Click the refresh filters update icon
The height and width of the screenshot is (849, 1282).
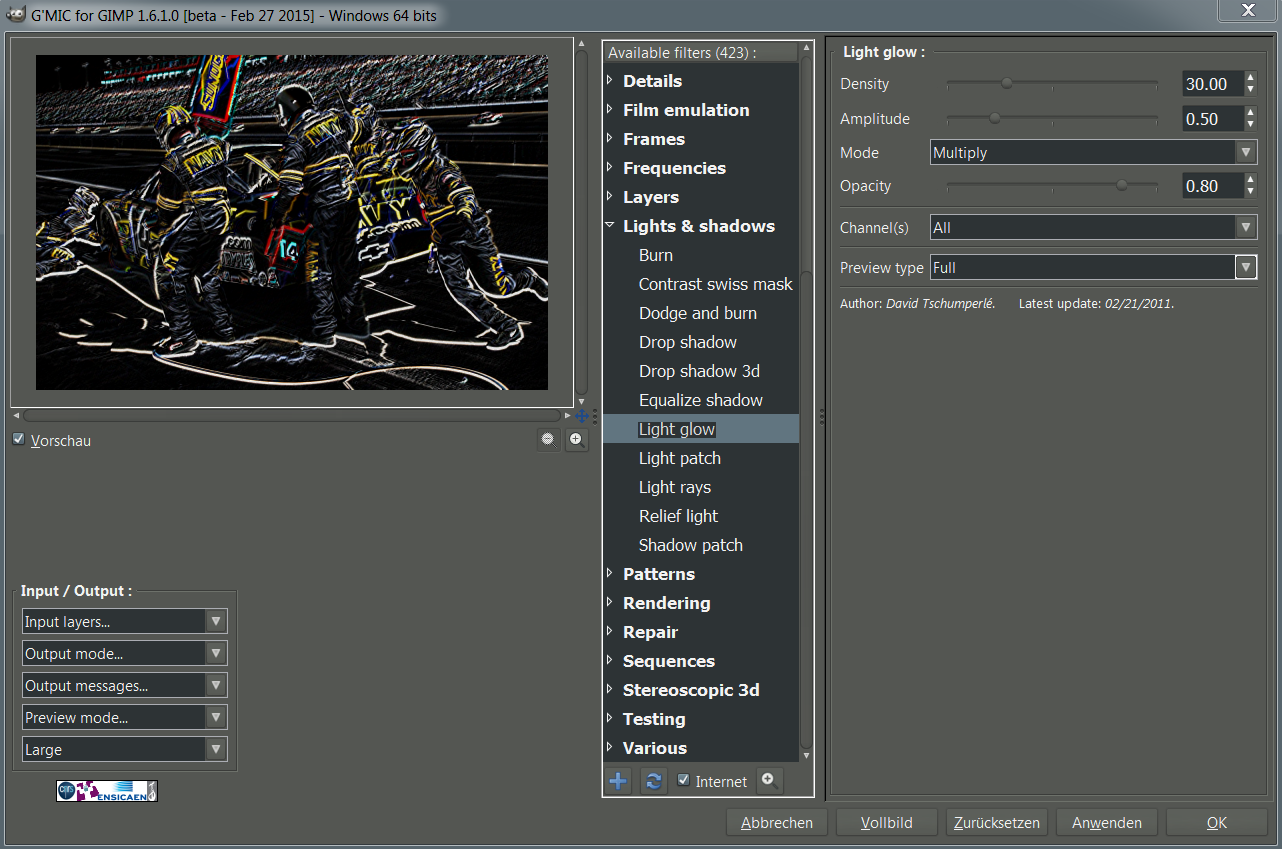(653, 781)
